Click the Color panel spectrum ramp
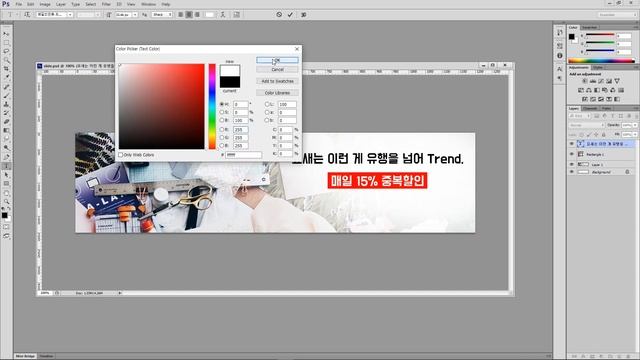This screenshot has height=360, width=640. 601,61
